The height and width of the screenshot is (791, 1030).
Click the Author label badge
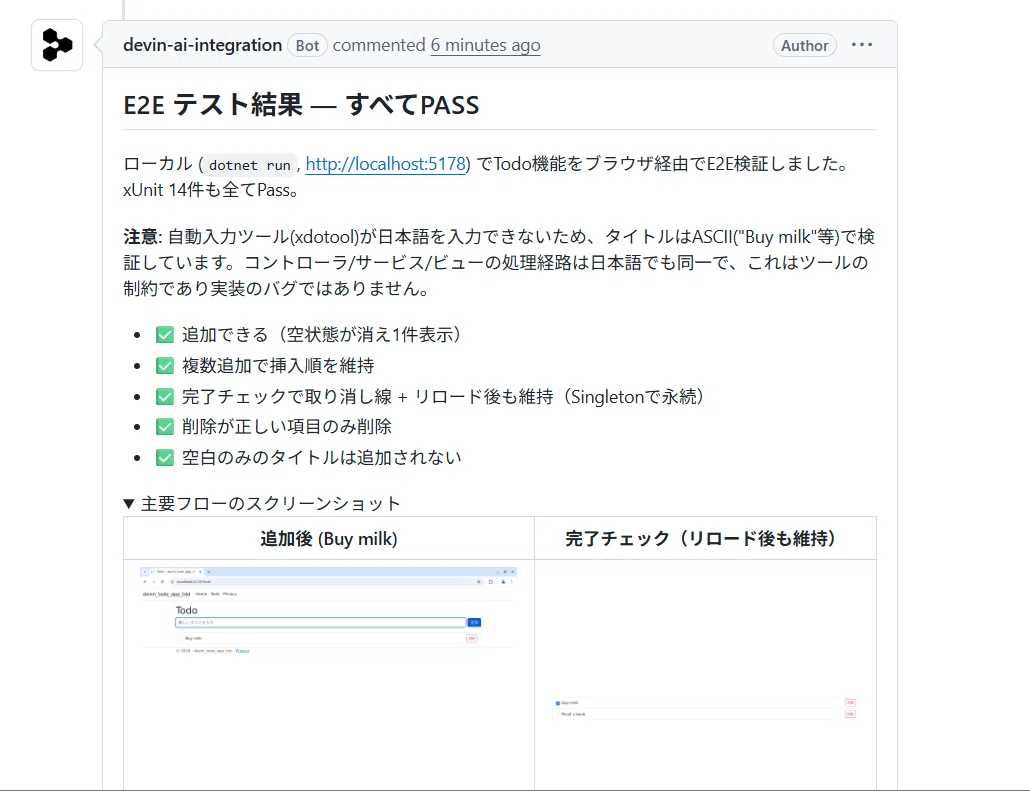click(805, 45)
